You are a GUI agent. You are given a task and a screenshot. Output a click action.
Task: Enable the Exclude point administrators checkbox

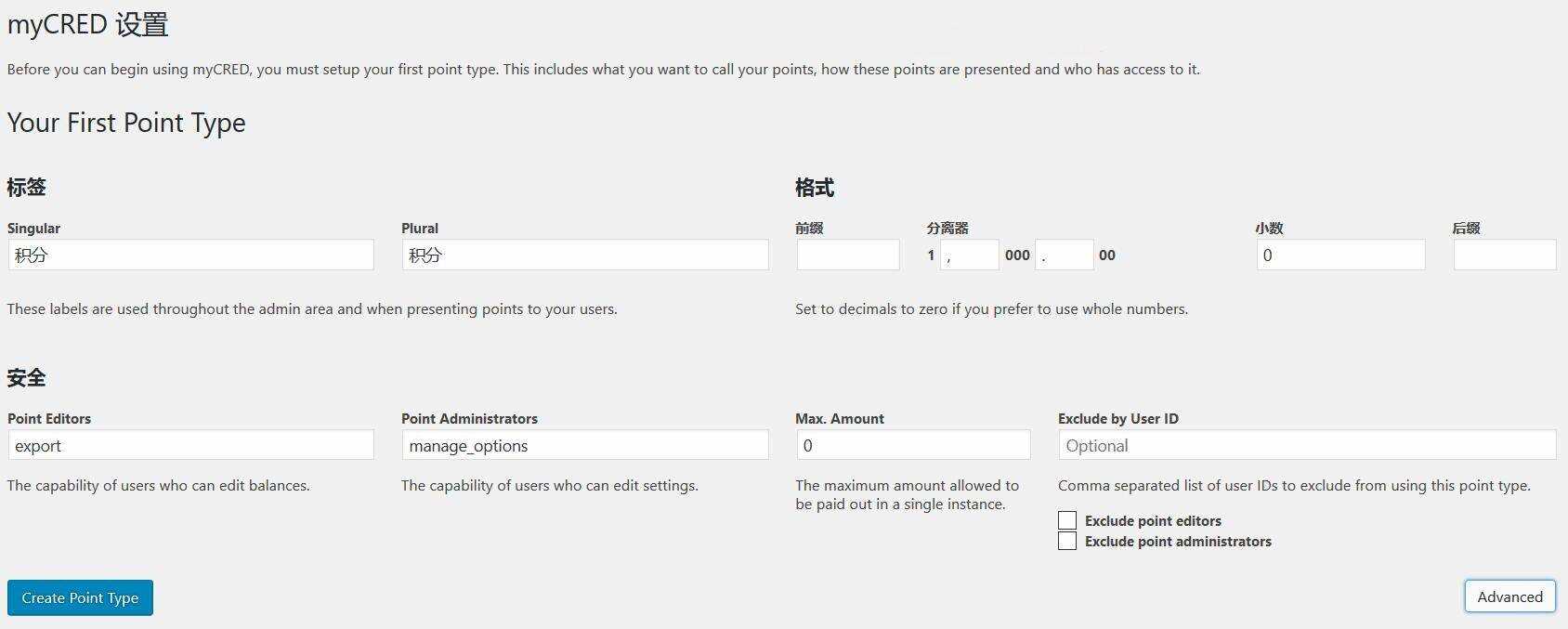(1066, 541)
